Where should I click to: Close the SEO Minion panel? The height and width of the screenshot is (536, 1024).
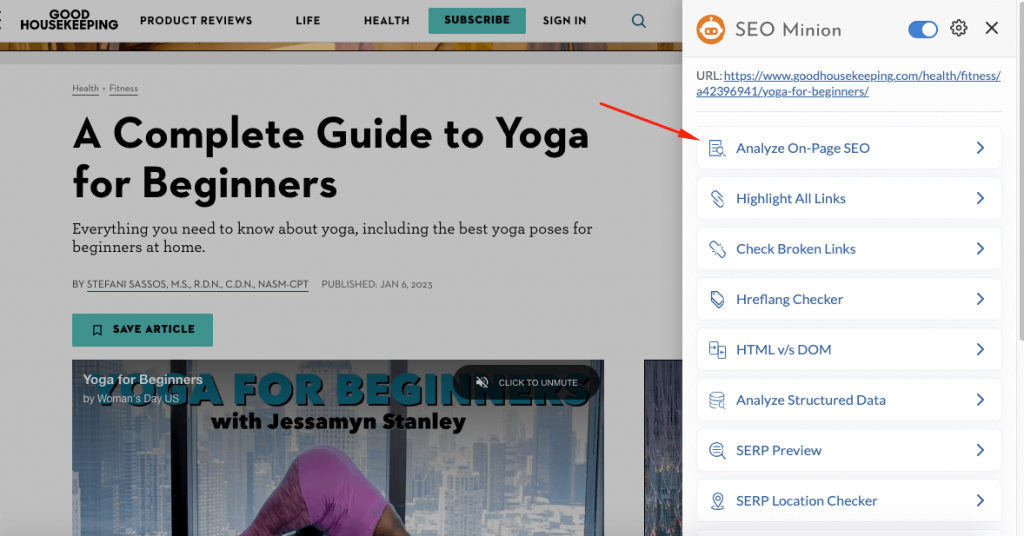[991, 28]
